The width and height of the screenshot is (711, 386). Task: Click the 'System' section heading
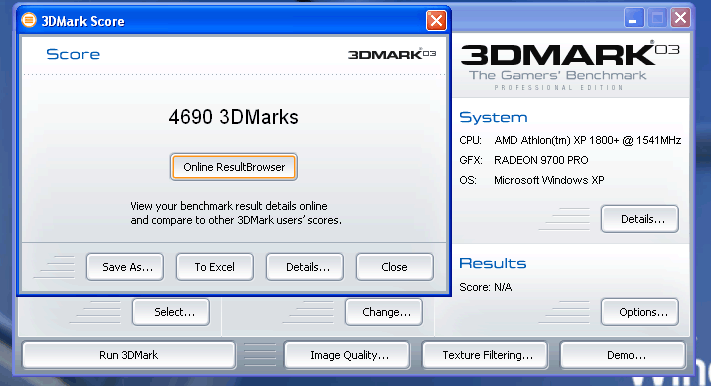pos(493,117)
